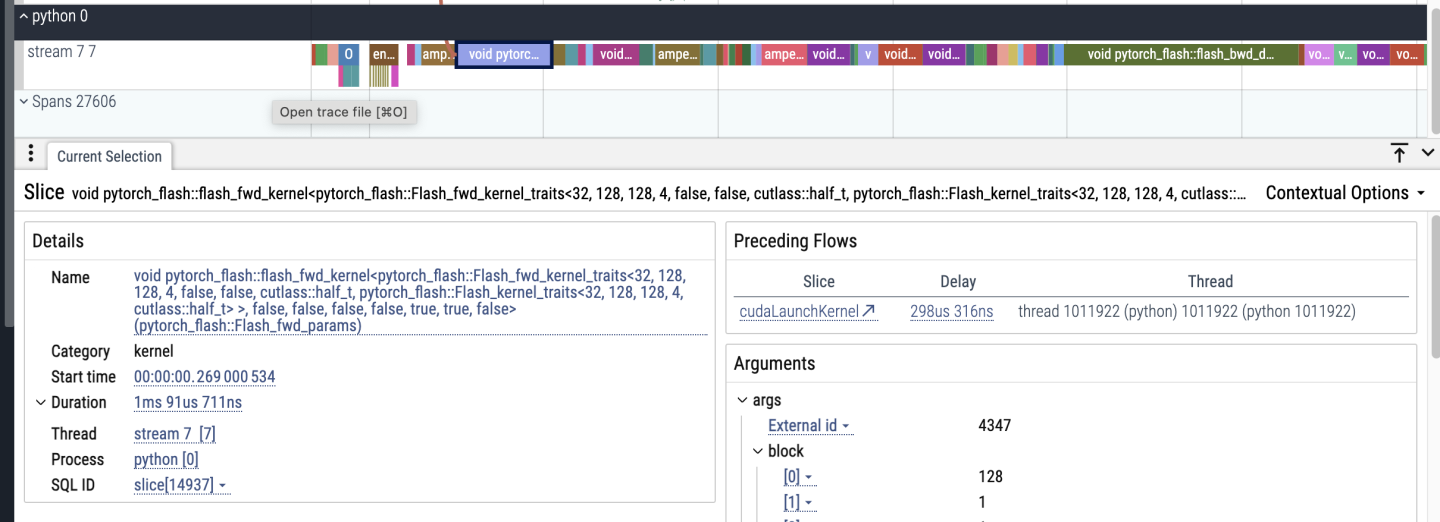This screenshot has width=1440, height=522.
Task: Open the Contextual Options dropdown
Action: point(1345,193)
